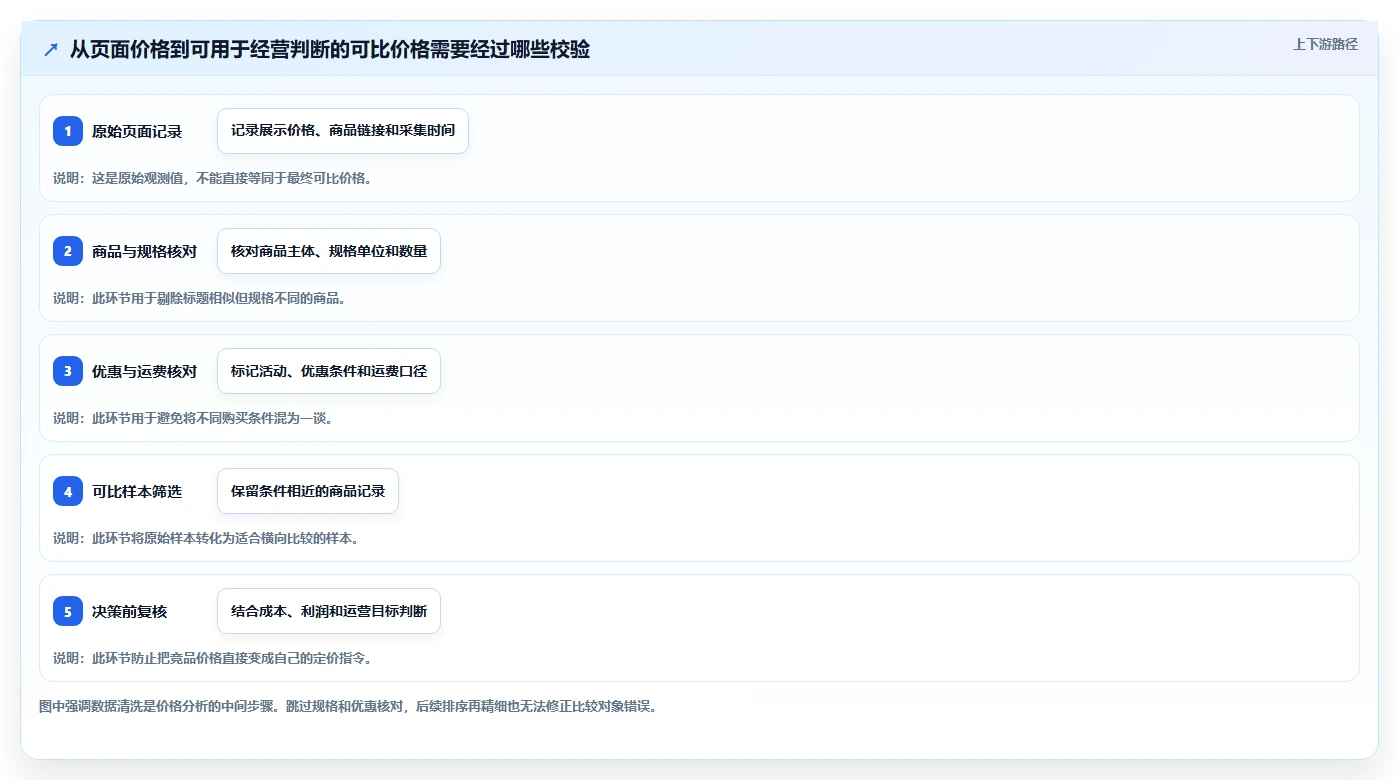The width and height of the screenshot is (1399, 780).
Task: Click the step 2 number badge
Action: point(68,251)
